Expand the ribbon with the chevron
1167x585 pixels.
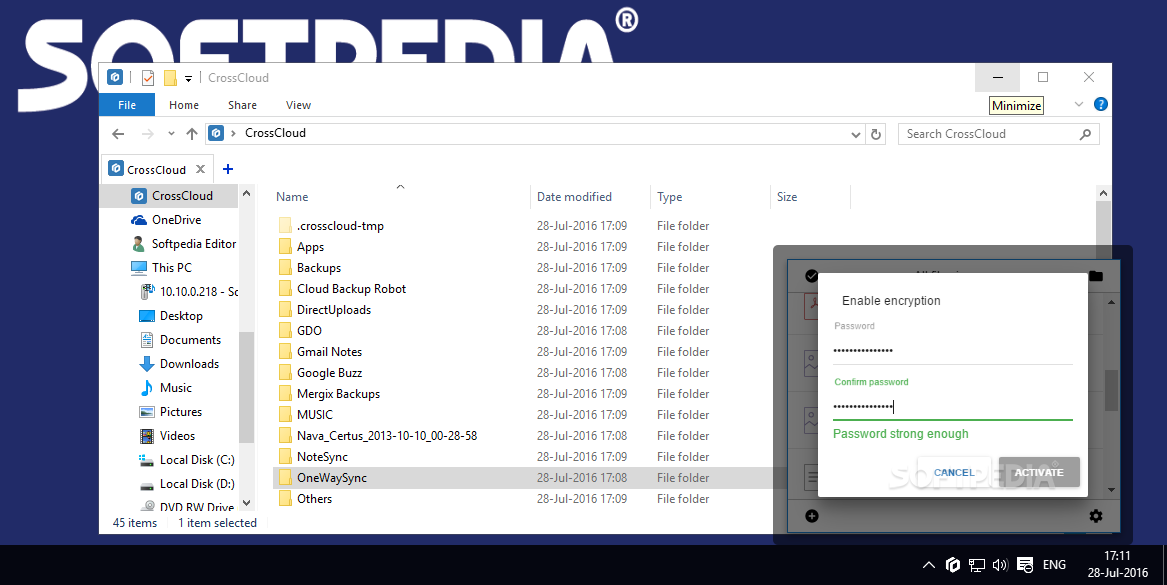click(1078, 104)
